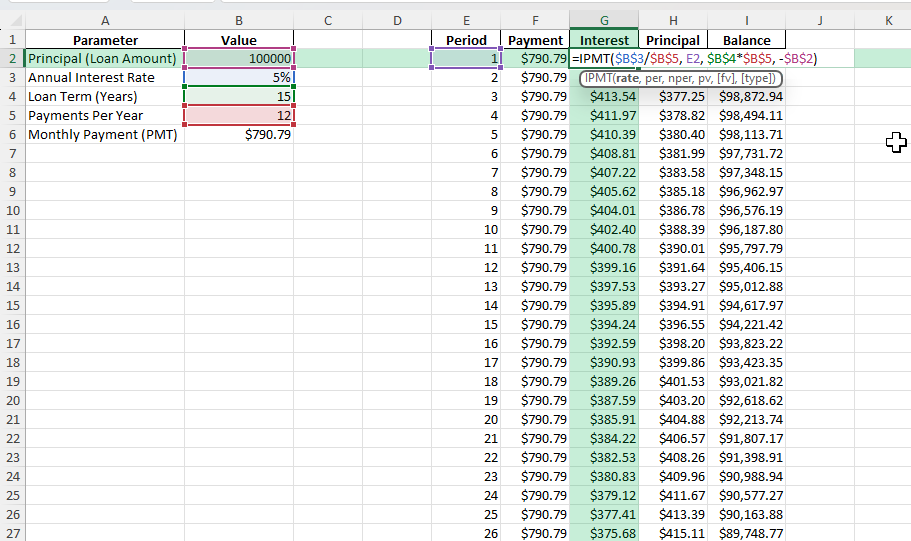Click the 'Interest' header cell
The height and width of the screenshot is (541, 911).
point(604,40)
